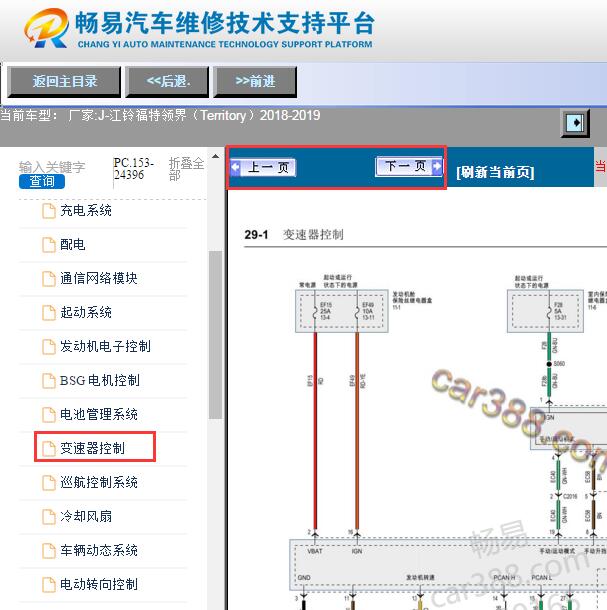The height and width of the screenshot is (610, 607).
Task: Return to main directory 返回主目录
Action: (64, 81)
